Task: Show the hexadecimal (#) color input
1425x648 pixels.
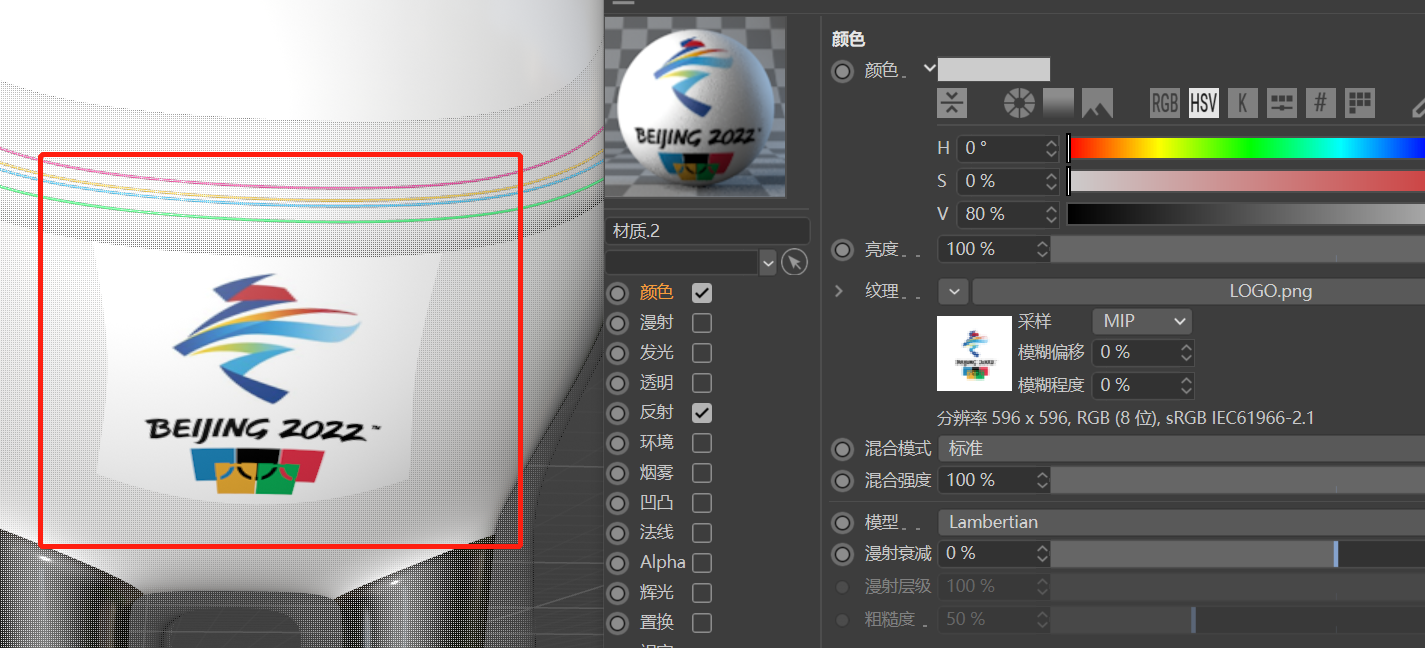Action: pyautogui.click(x=1320, y=103)
